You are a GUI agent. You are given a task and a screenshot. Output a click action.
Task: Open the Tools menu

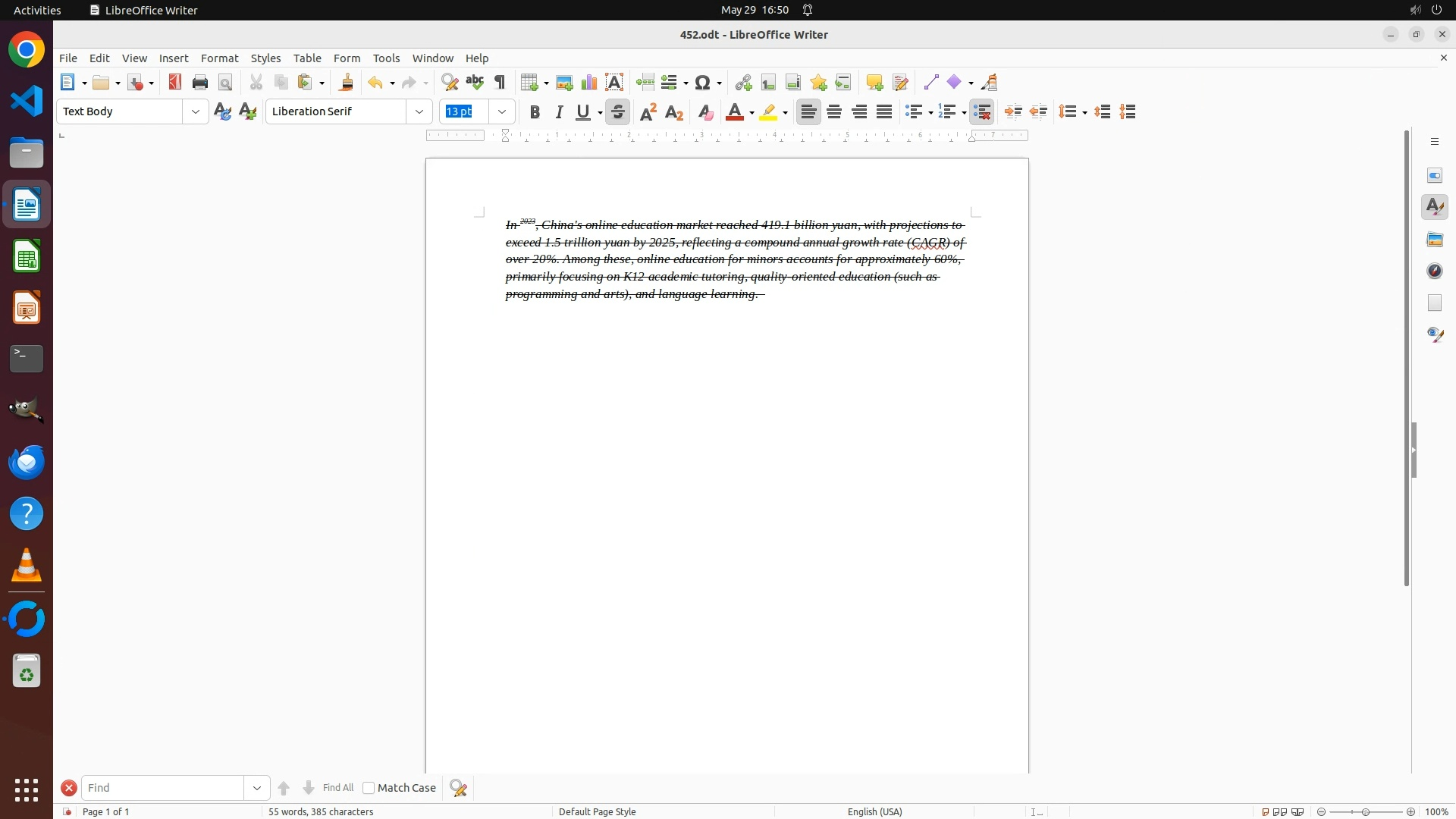(386, 58)
